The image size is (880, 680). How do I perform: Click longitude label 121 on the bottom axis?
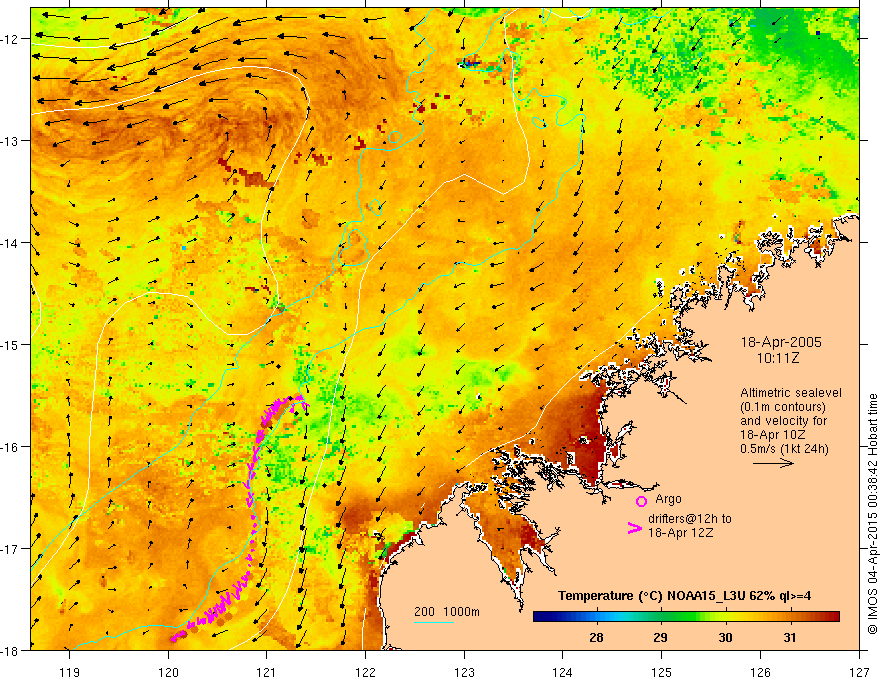click(x=267, y=672)
